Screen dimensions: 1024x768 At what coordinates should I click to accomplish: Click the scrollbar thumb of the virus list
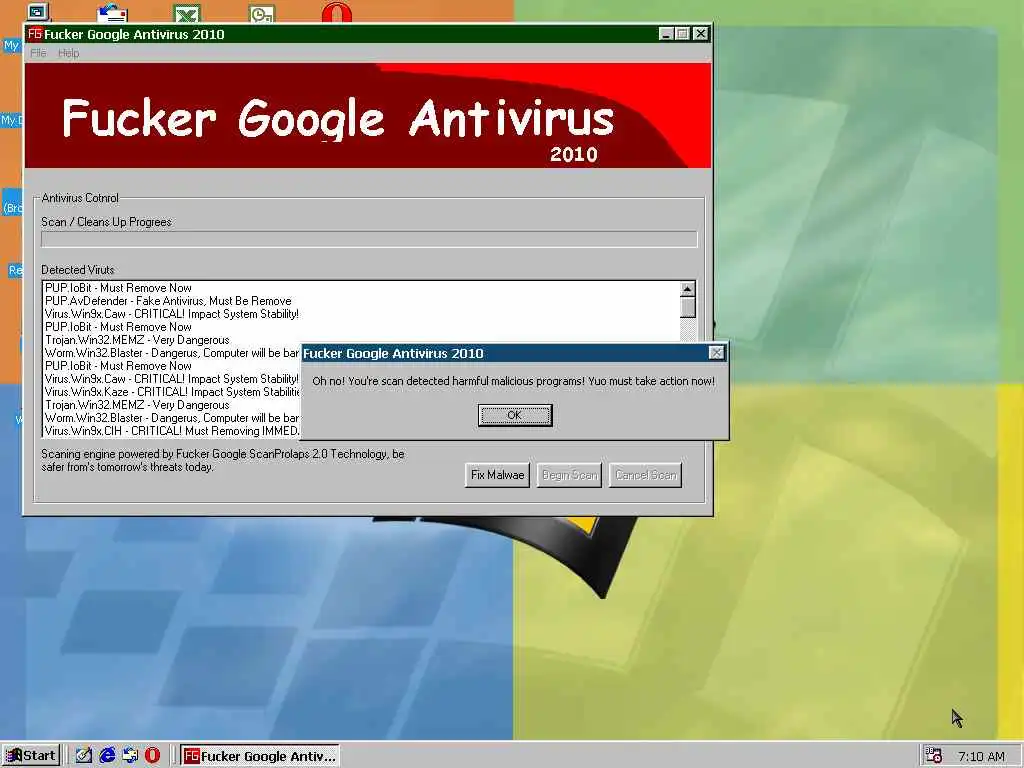coord(688,307)
